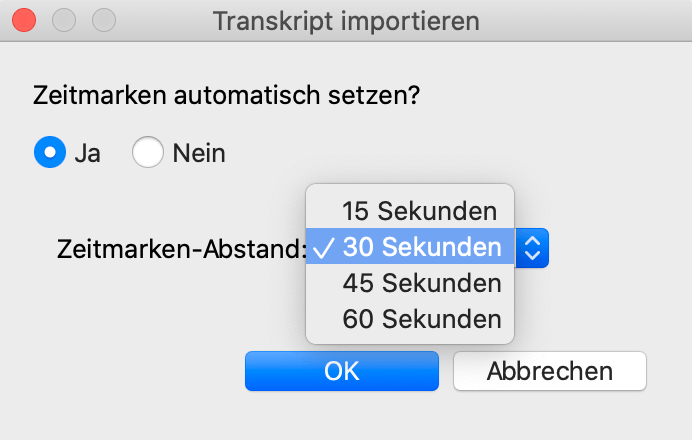Image resolution: width=692 pixels, height=440 pixels.
Task: Choose 15 Sekunden from the popup list
Action: click(x=419, y=212)
